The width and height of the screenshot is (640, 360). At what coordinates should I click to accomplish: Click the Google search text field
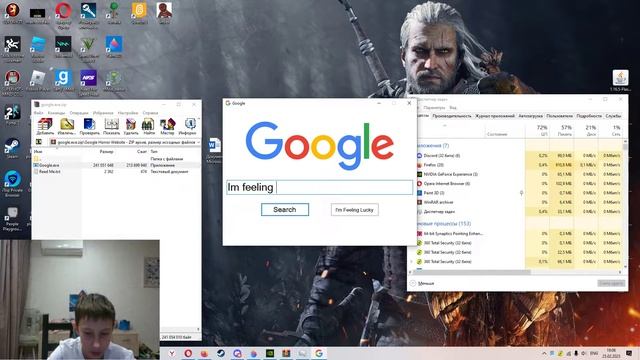[x=320, y=187]
